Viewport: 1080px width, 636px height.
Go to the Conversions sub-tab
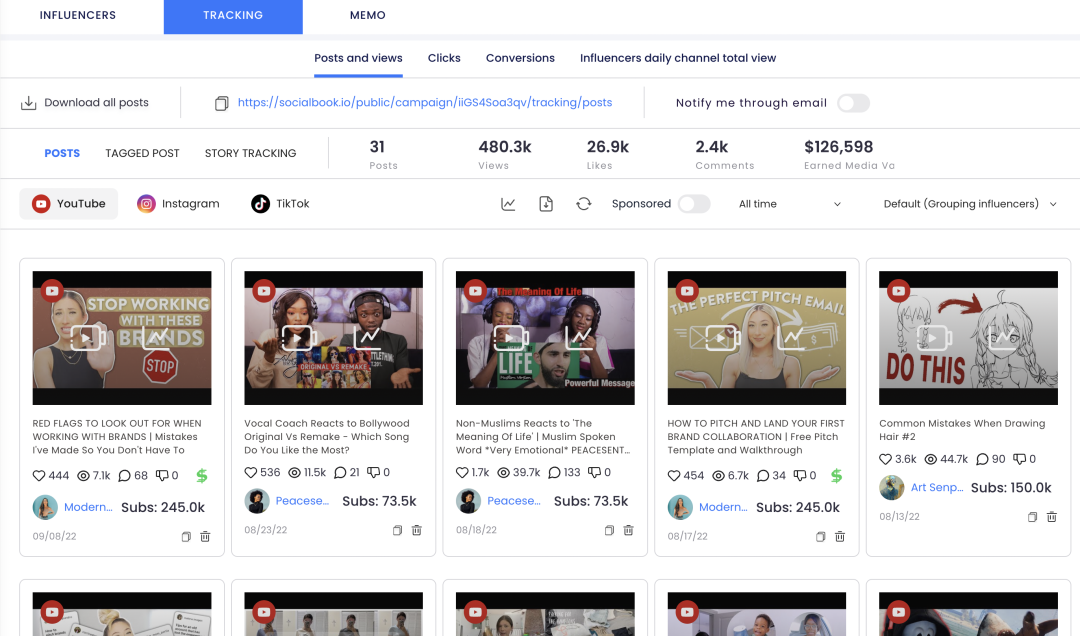[x=520, y=59]
